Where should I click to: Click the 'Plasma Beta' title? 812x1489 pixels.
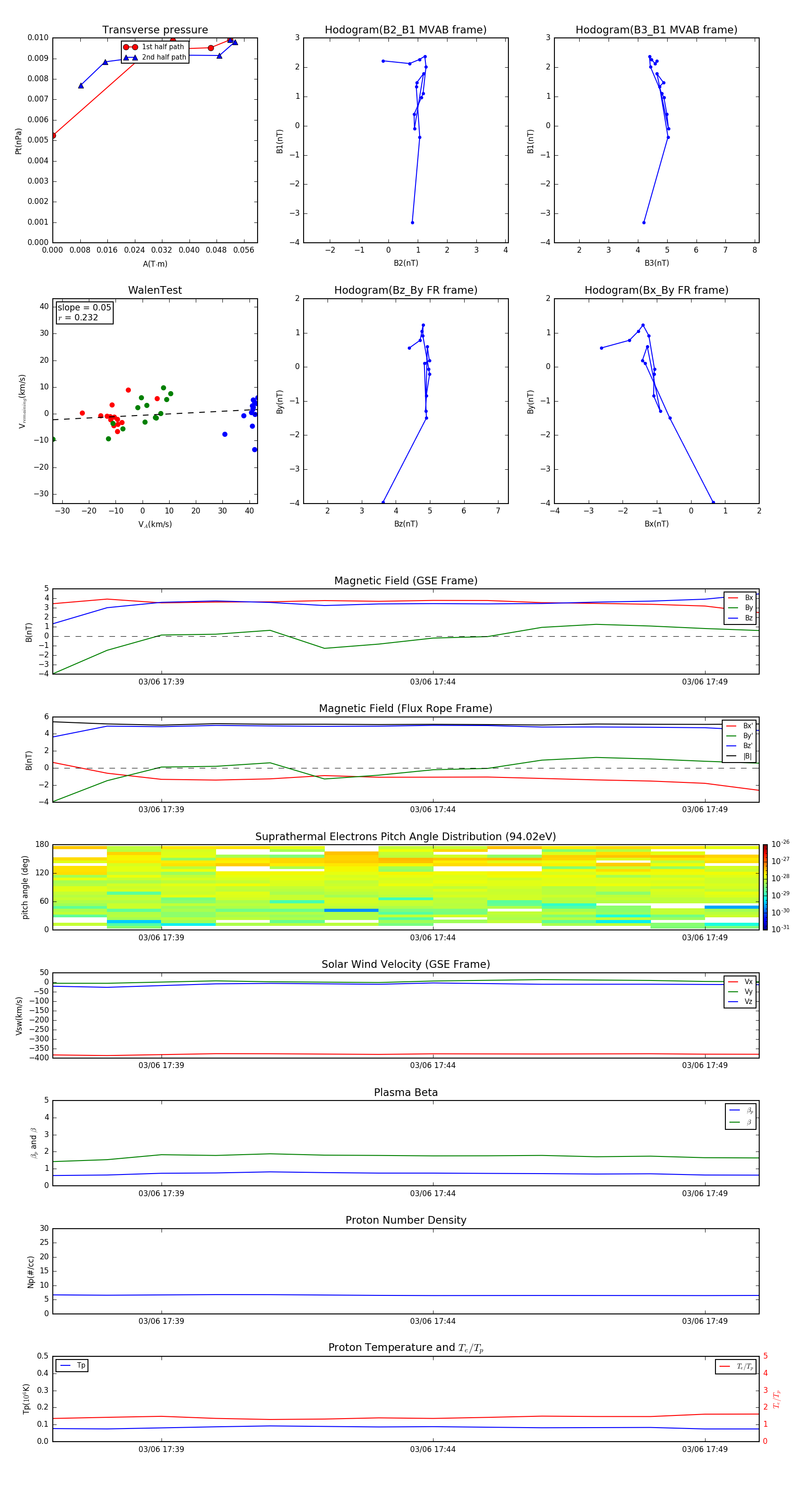[406, 1092]
